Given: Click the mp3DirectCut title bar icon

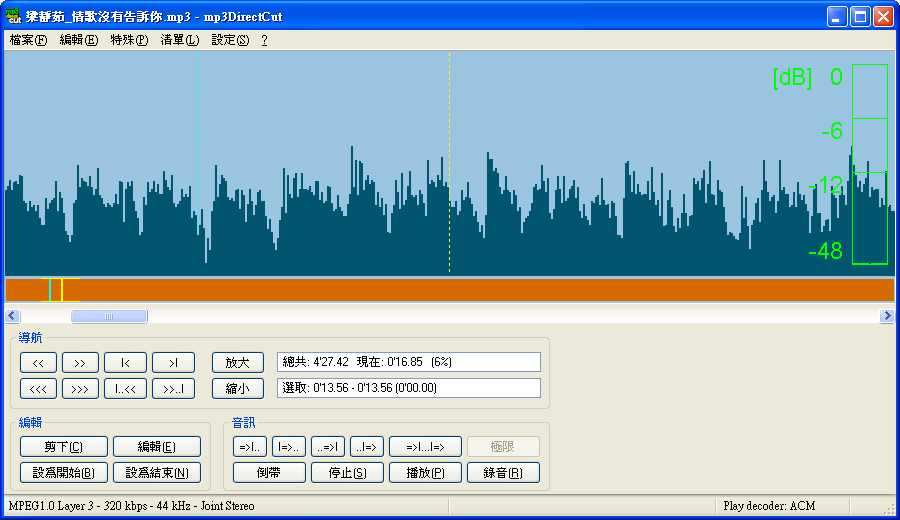Looking at the screenshot, I should (x=14, y=17).
